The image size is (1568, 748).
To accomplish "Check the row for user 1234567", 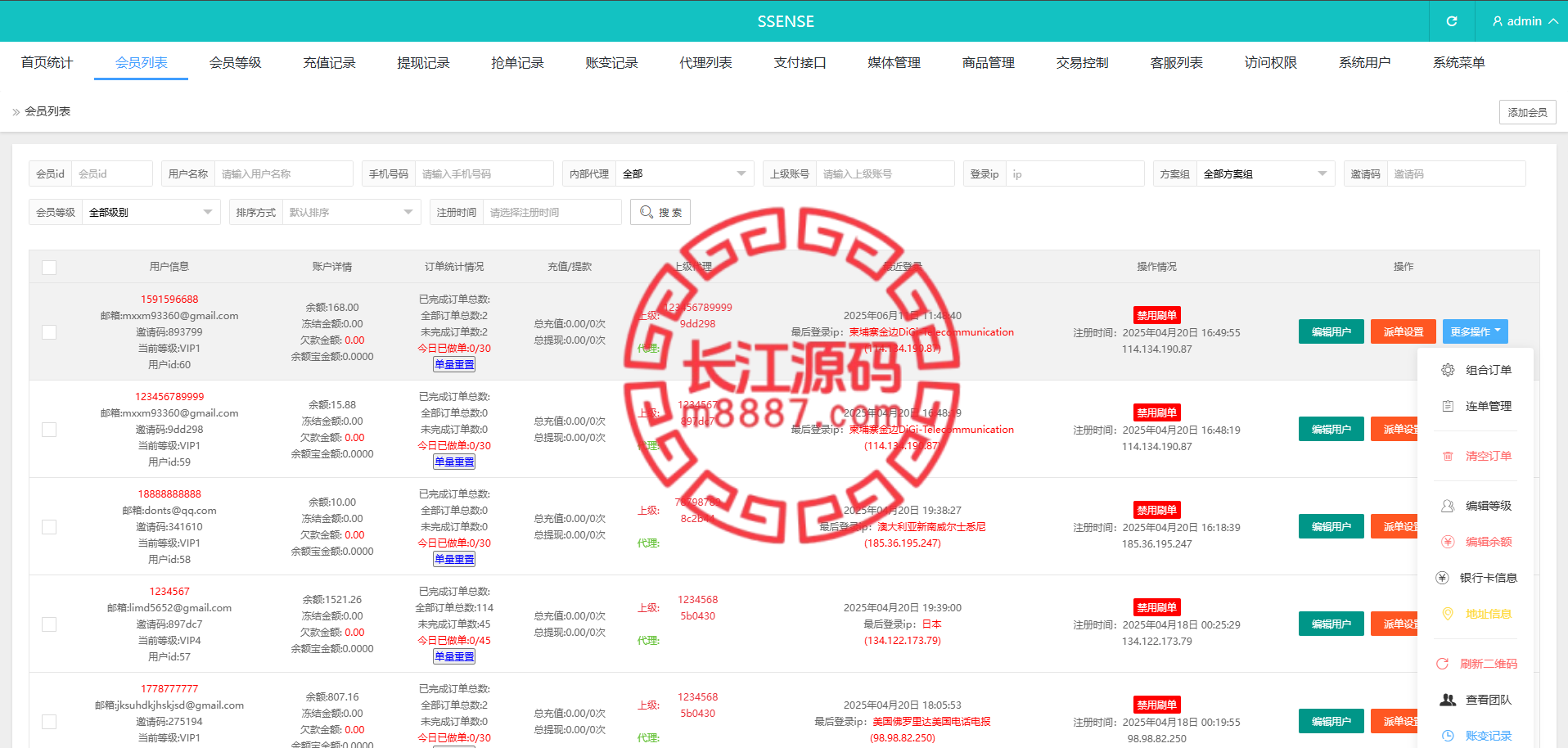I will [49, 624].
